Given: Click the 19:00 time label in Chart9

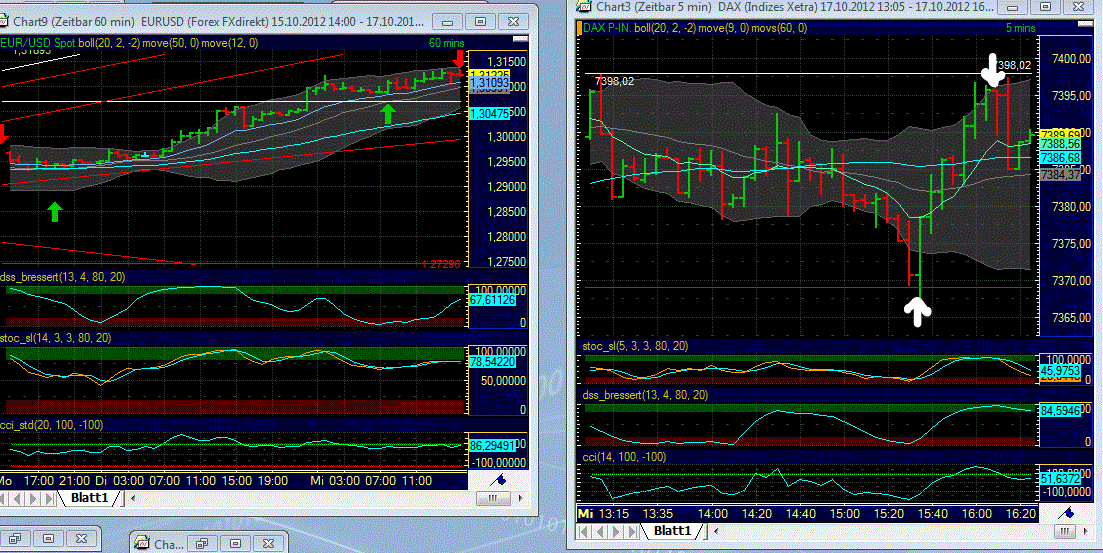Looking at the screenshot, I should [x=273, y=481].
